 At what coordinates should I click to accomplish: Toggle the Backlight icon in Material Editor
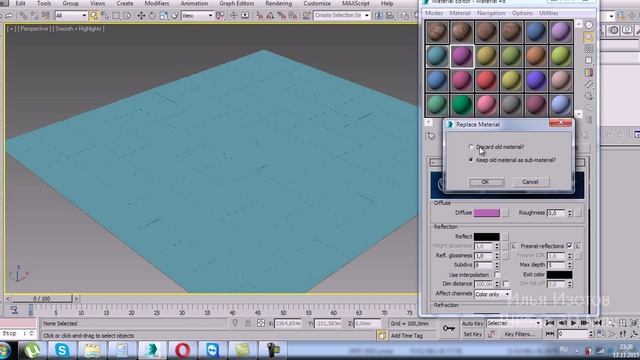[x=589, y=37]
